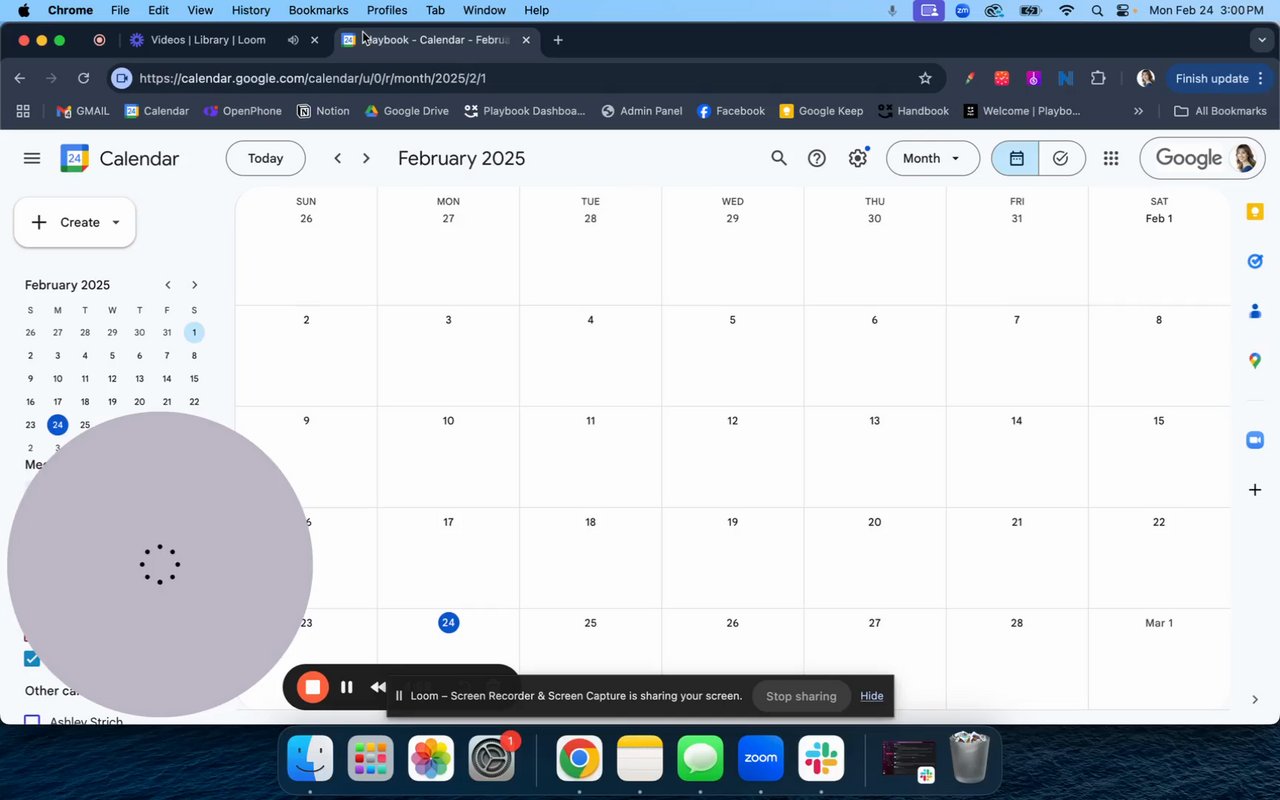This screenshot has width=1280, height=800.
Task: Open the Month view dropdown
Action: pyautogui.click(x=932, y=158)
